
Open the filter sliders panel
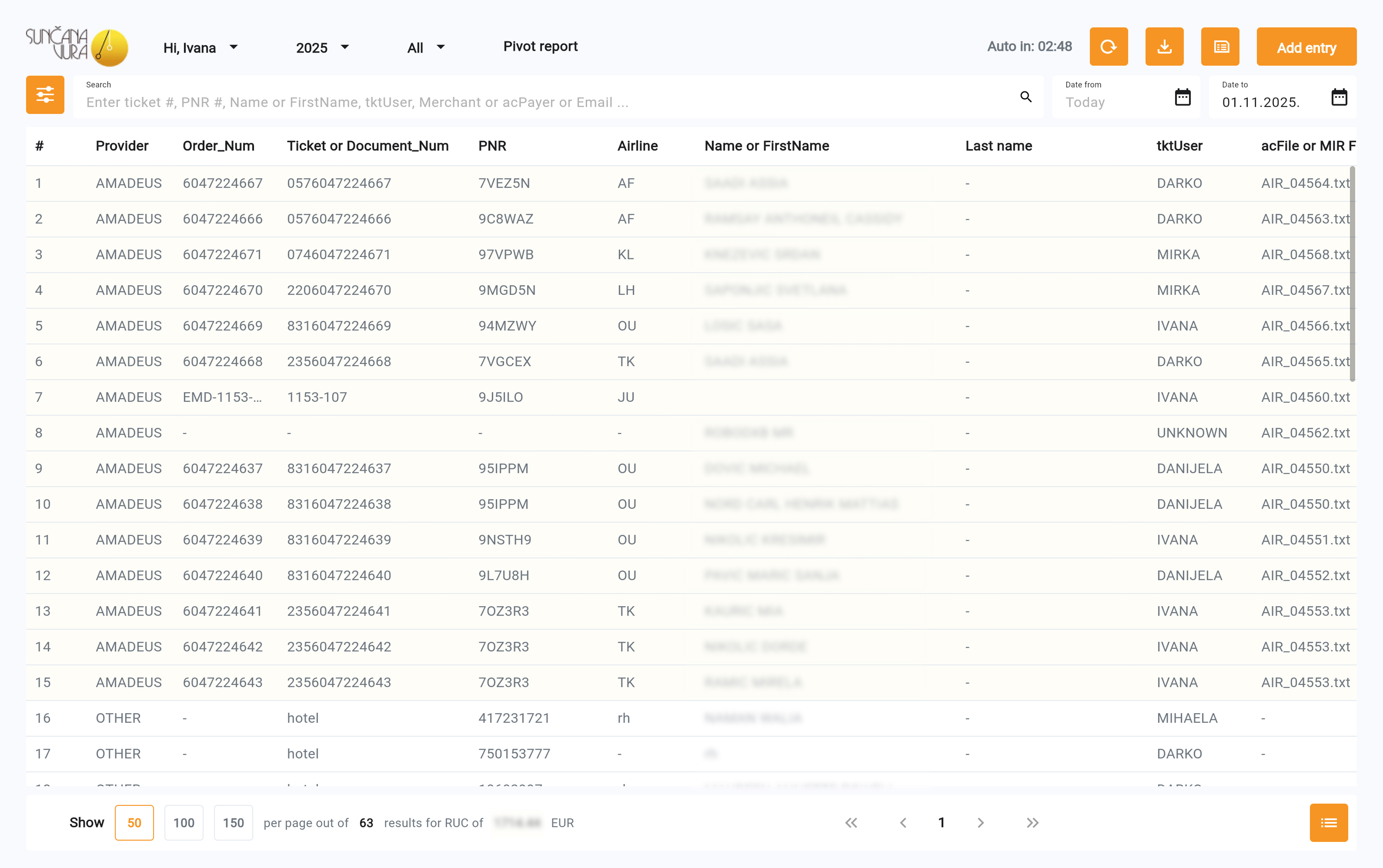click(x=45, y=95)
